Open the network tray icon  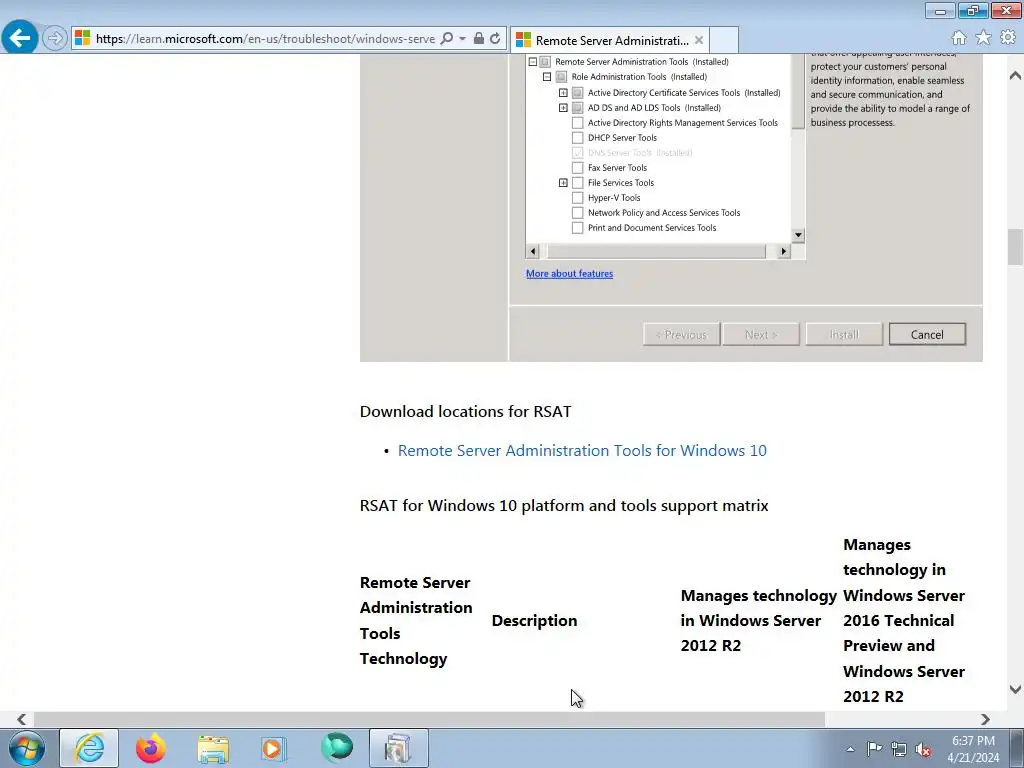(x=899, y=749)
